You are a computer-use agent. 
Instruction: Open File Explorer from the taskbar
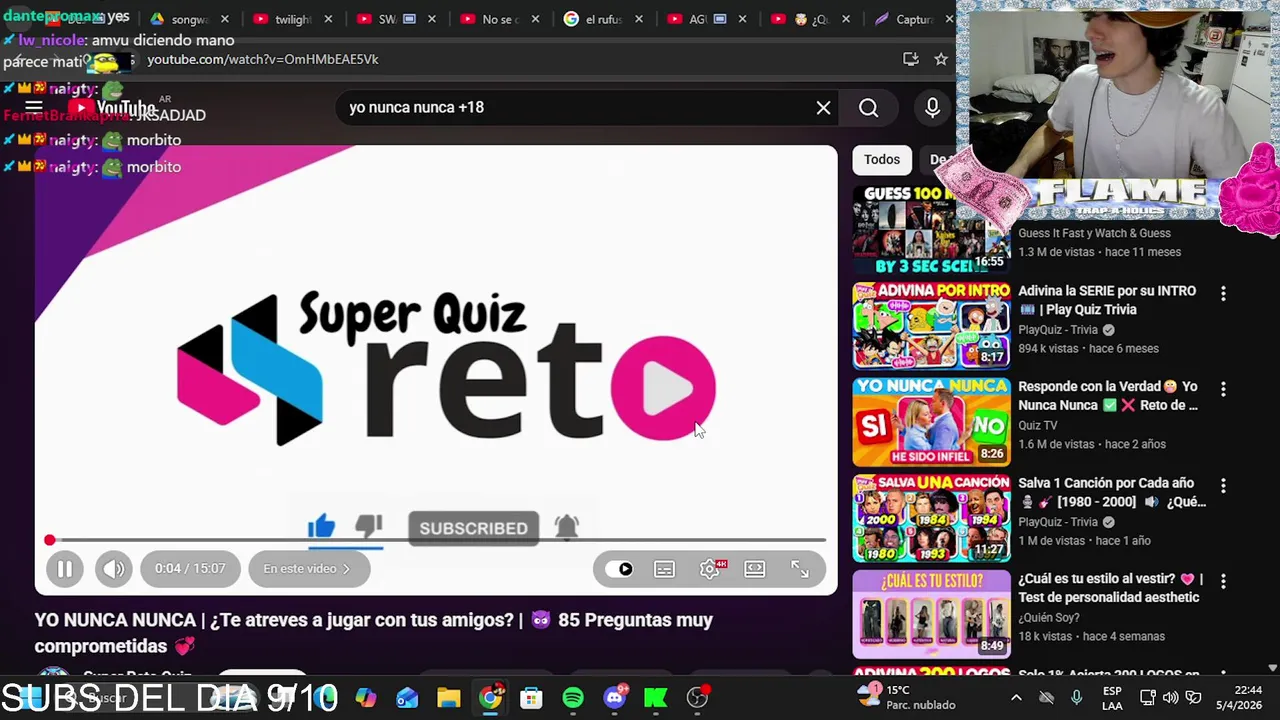point(448,697)
